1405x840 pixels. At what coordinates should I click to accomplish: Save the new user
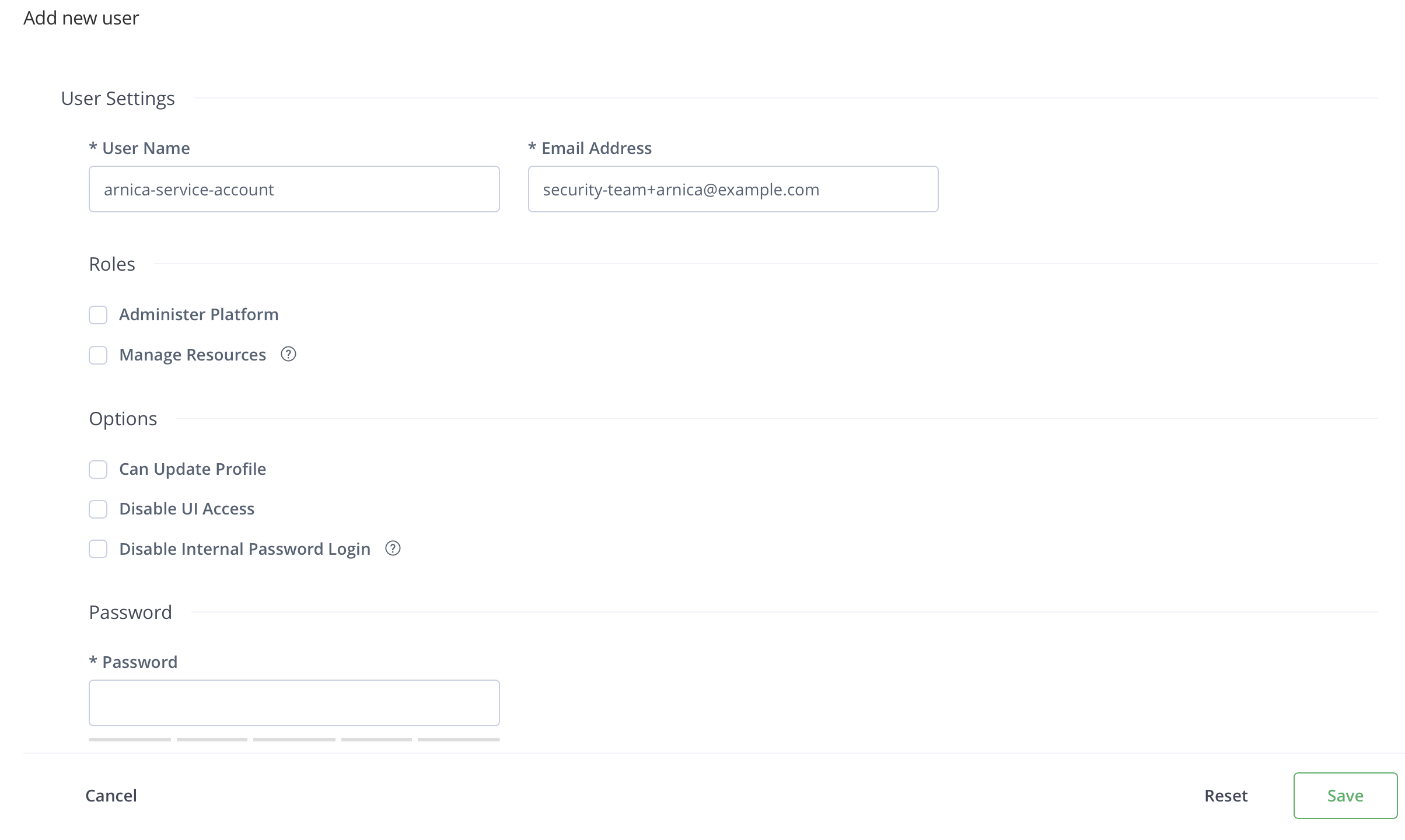click(1345, 796)
